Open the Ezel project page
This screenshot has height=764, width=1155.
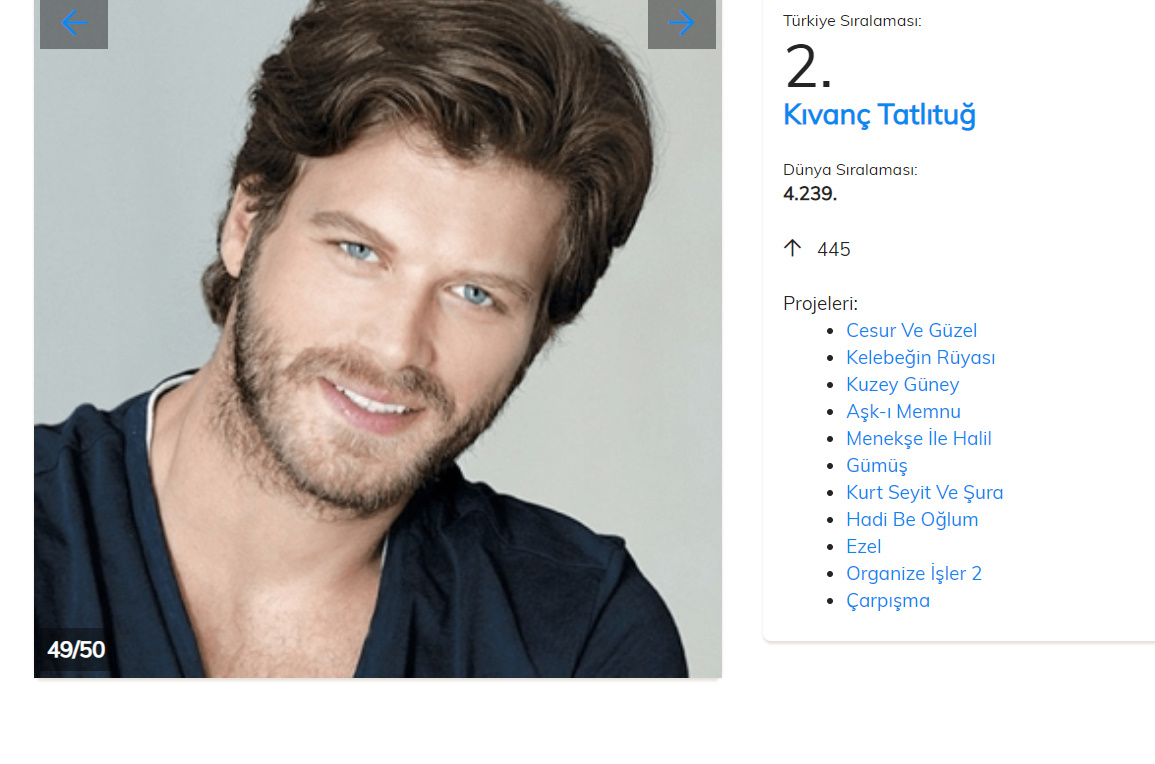click(x=863, y=547)
